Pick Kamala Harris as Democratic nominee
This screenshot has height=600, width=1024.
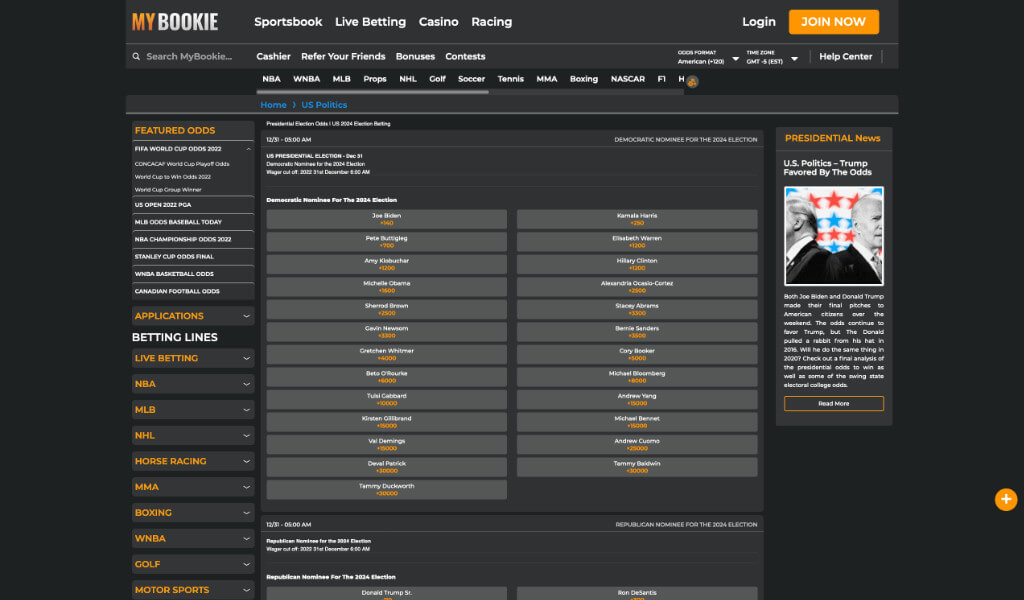coord(637,219)
